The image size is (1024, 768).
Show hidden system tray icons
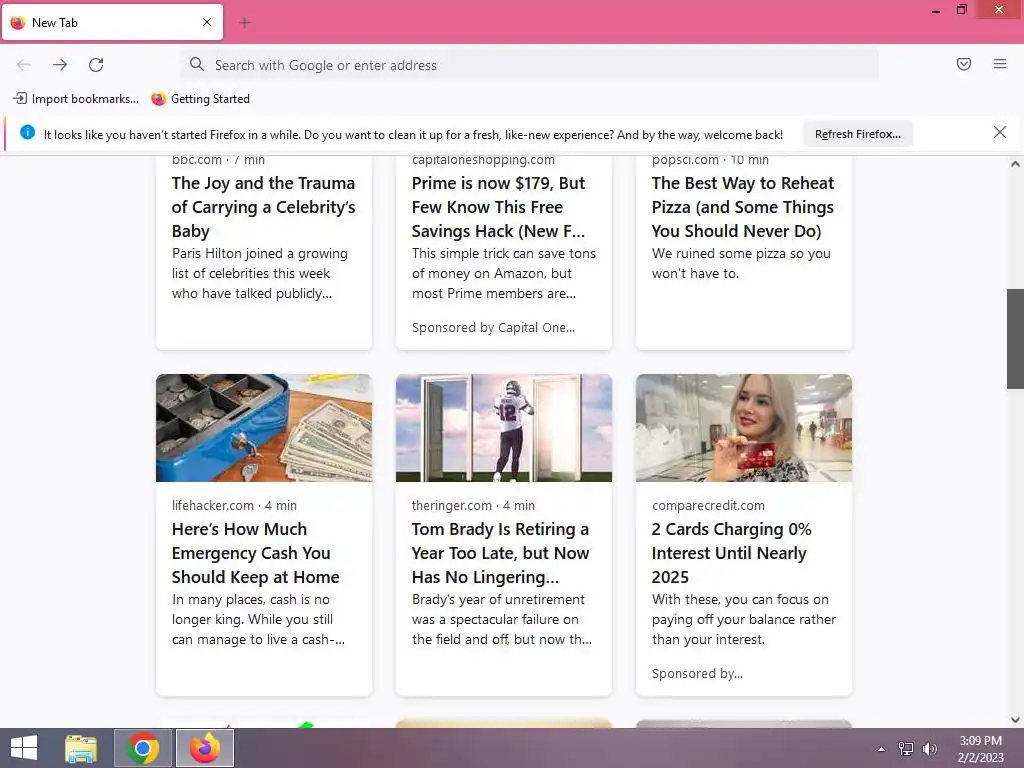point(882,749)
